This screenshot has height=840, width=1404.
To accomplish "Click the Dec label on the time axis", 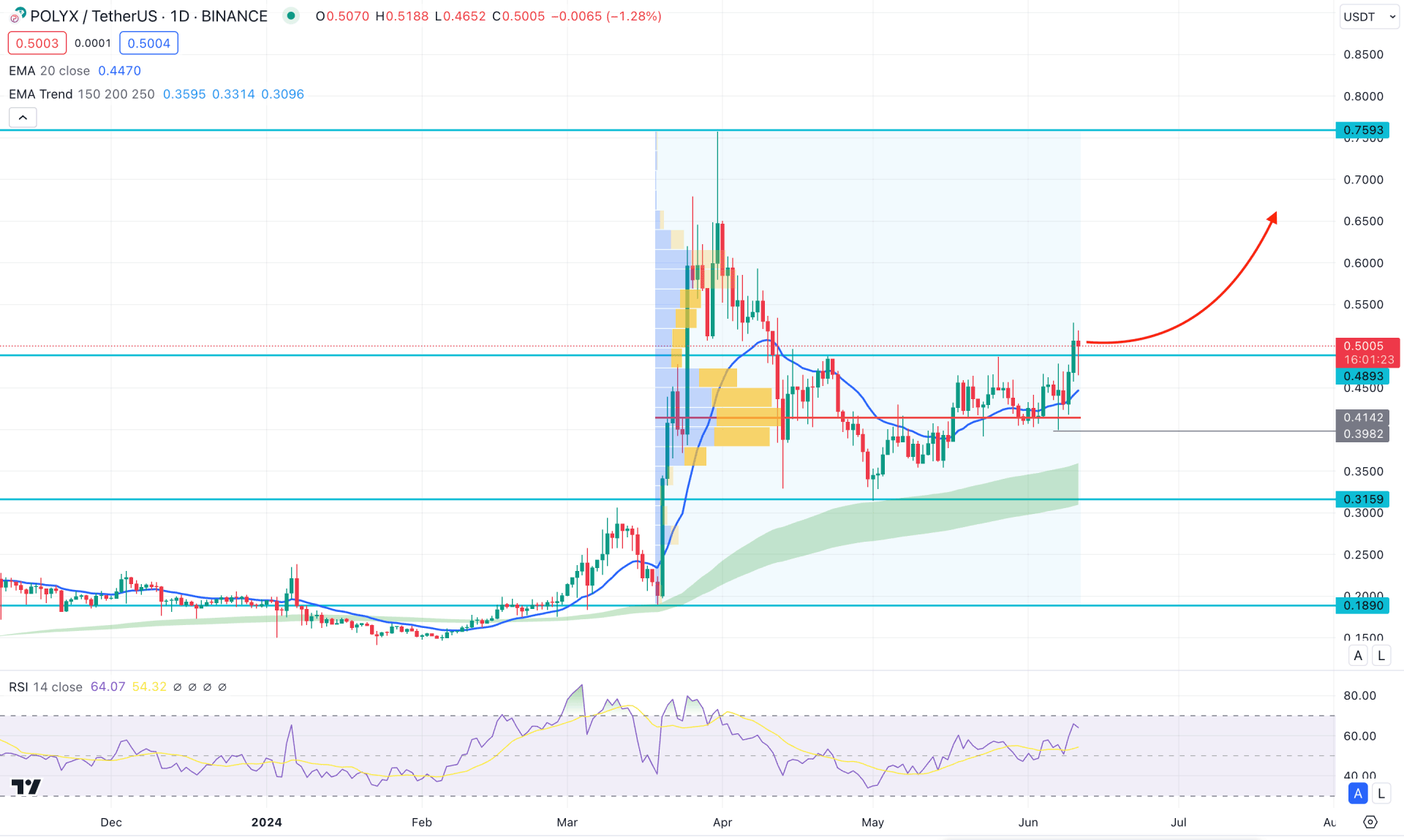I will 111,822.
